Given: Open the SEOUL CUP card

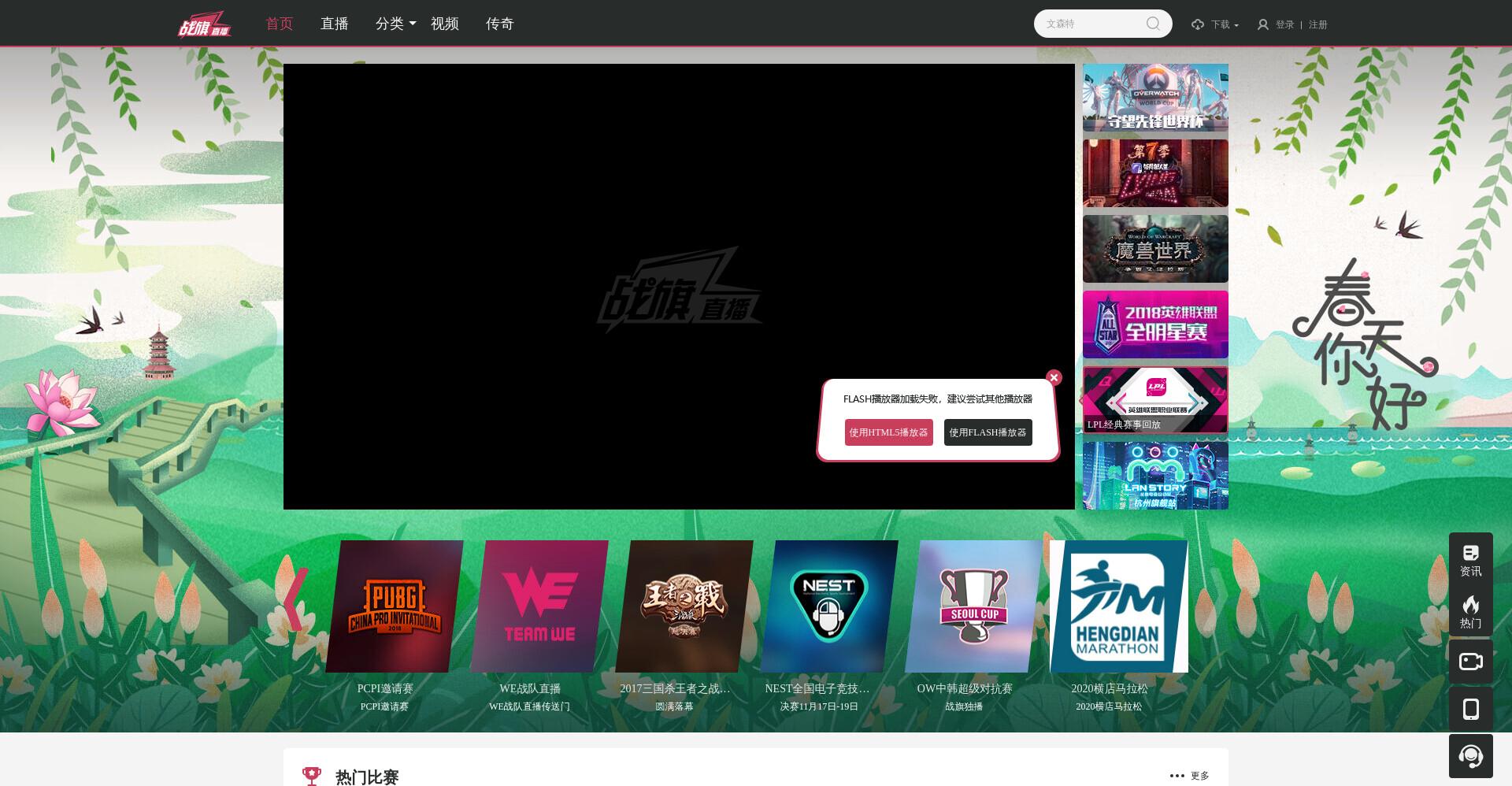Looking at the screenshot, I should (x=974, y=606).
